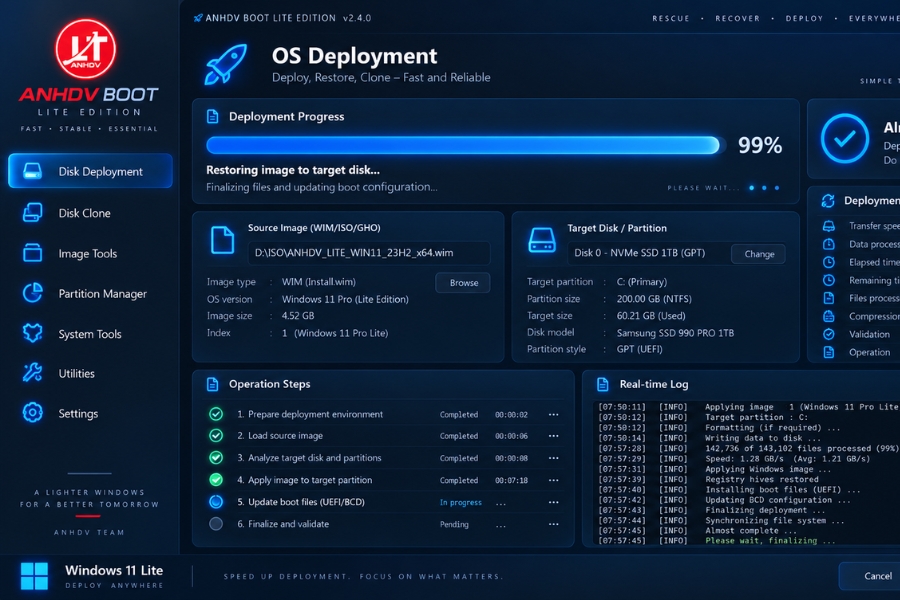Image resolution: width=900 pixels, height=600 pixels.
Task: Click the 'Windows 11 Lite' footer label
Action: 114,570
